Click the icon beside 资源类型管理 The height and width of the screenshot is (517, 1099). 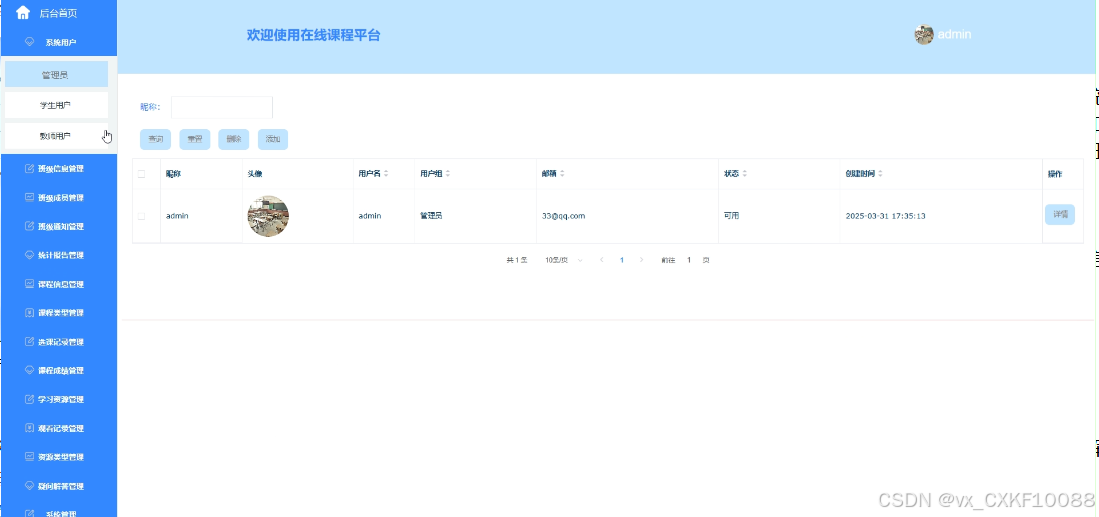29,457
